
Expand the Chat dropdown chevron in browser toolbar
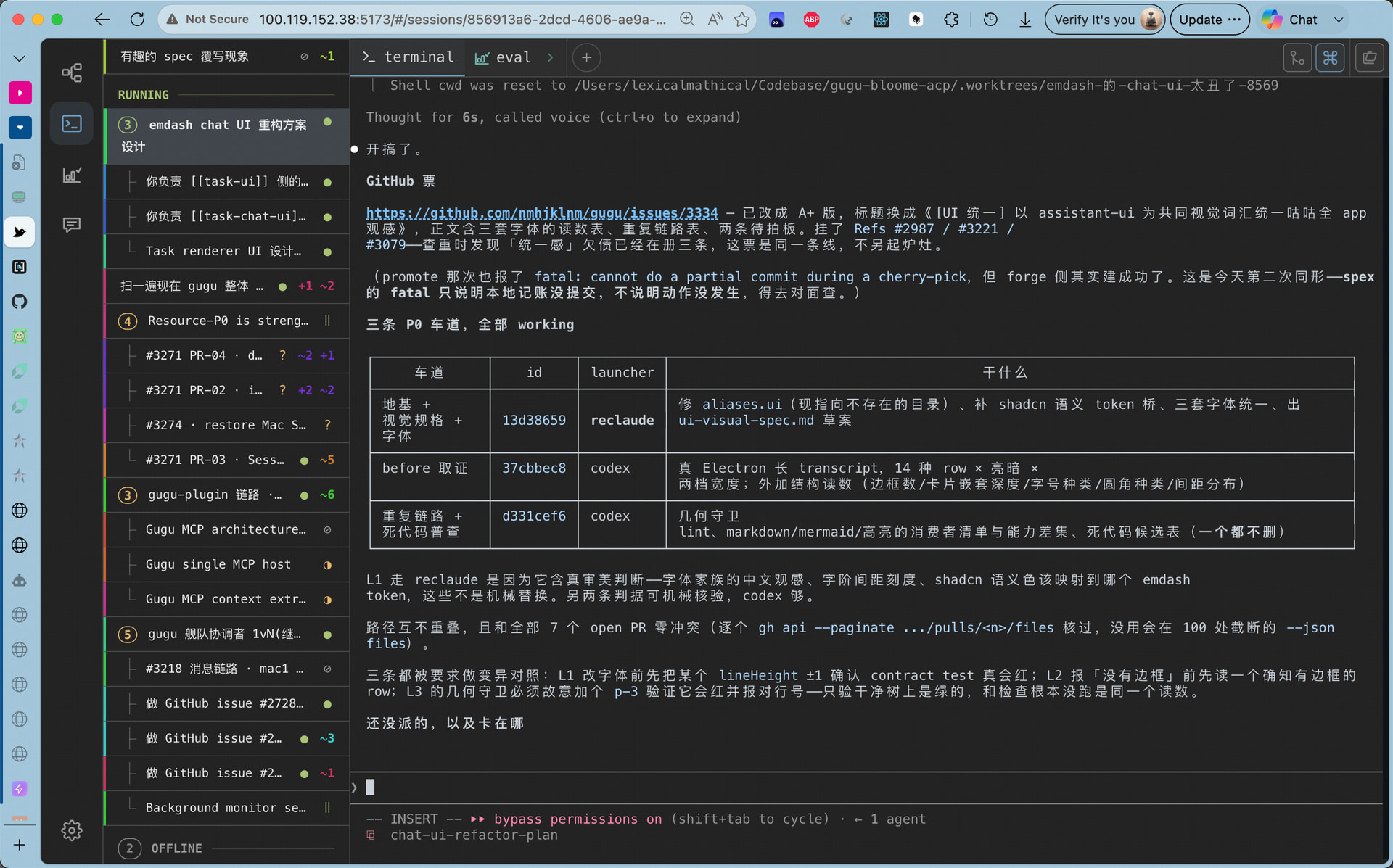click(x=1339, y=20)
